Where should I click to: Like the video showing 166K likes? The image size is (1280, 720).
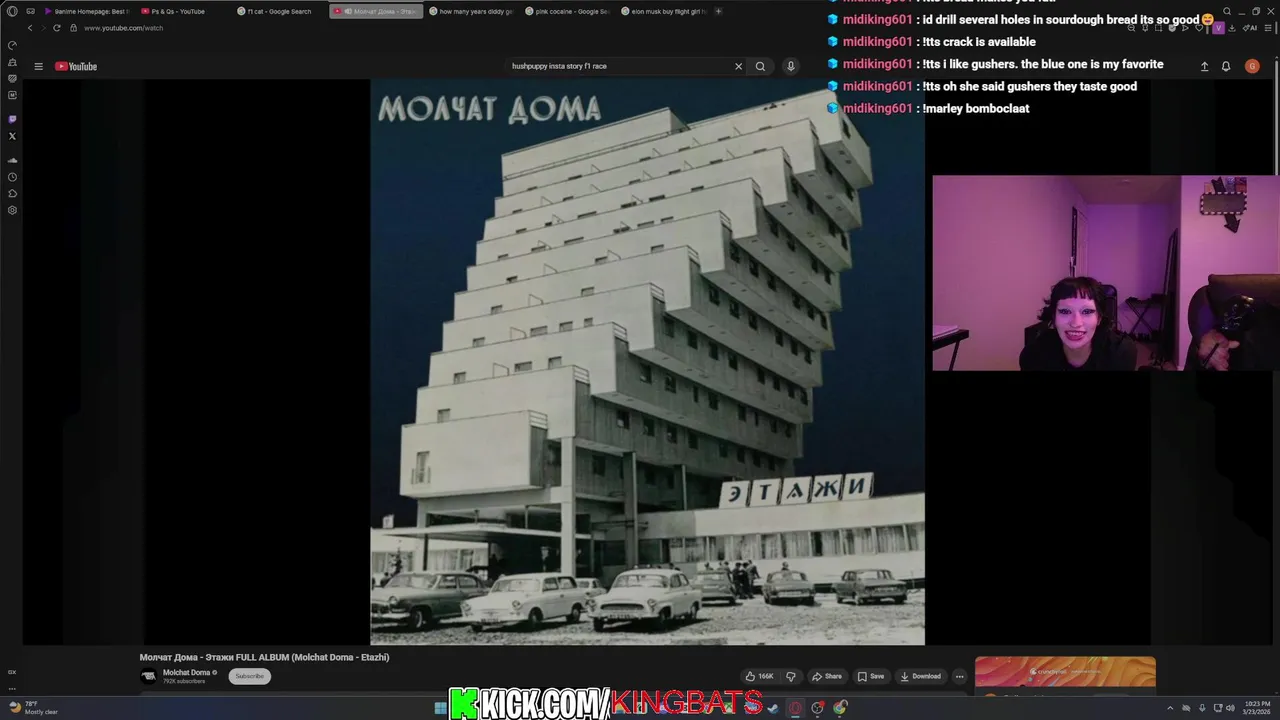coord(760,676)
